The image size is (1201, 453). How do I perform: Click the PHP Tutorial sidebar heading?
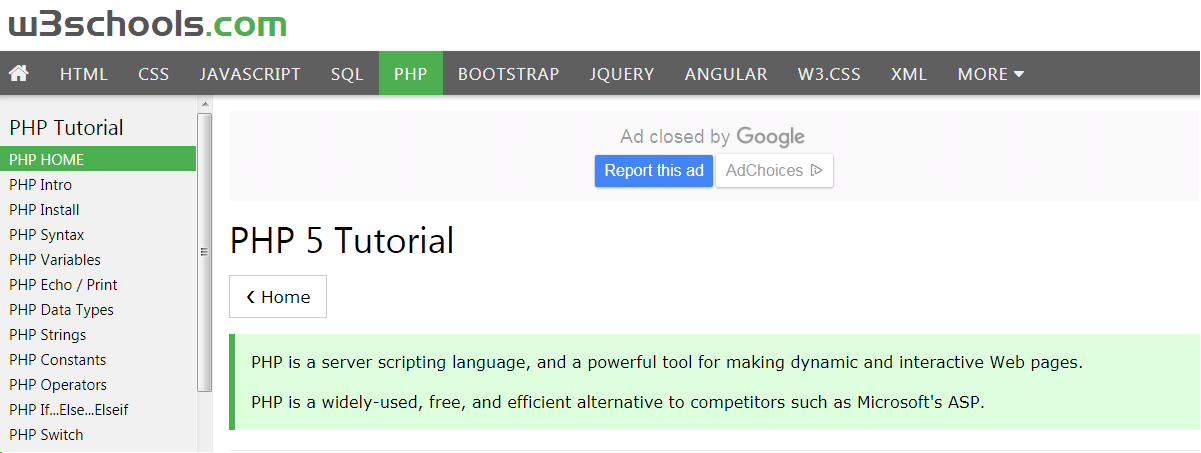click(67, 128)
